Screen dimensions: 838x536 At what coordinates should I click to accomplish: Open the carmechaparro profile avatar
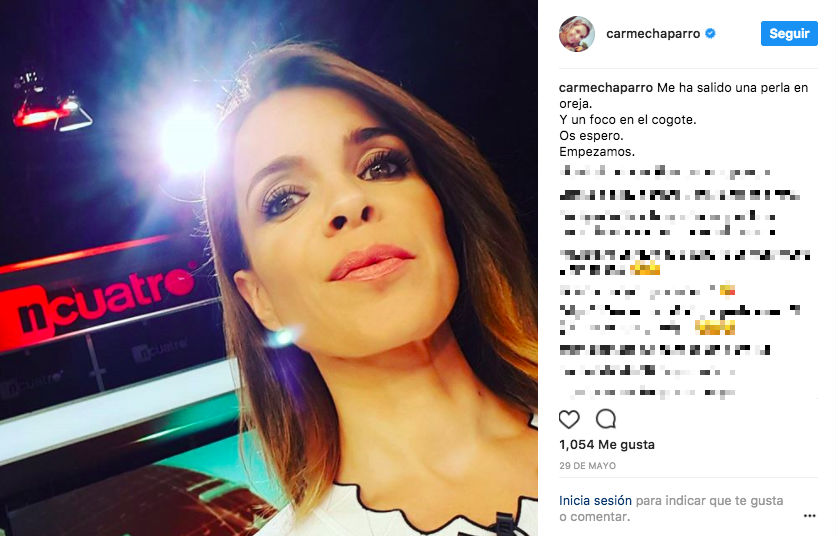(x=577, y=34)
